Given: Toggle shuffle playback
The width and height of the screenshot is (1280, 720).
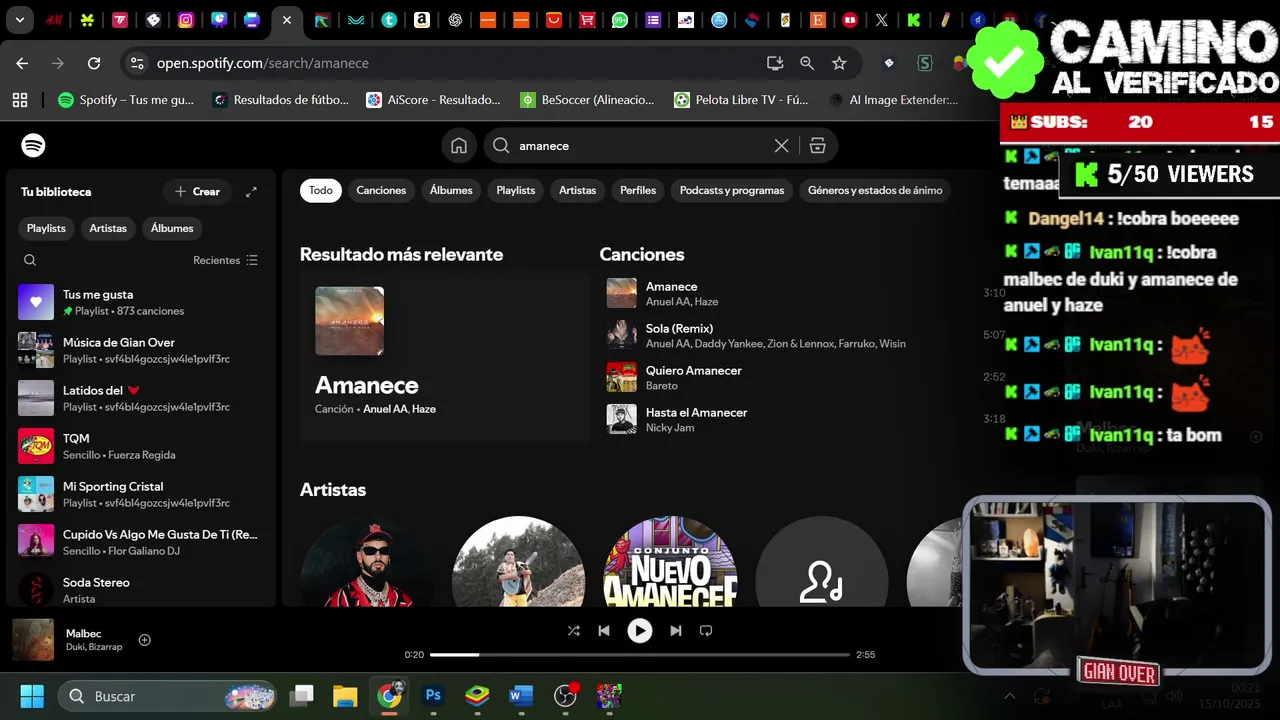Looking at the screenshot, I should click(x=573, y=631).
